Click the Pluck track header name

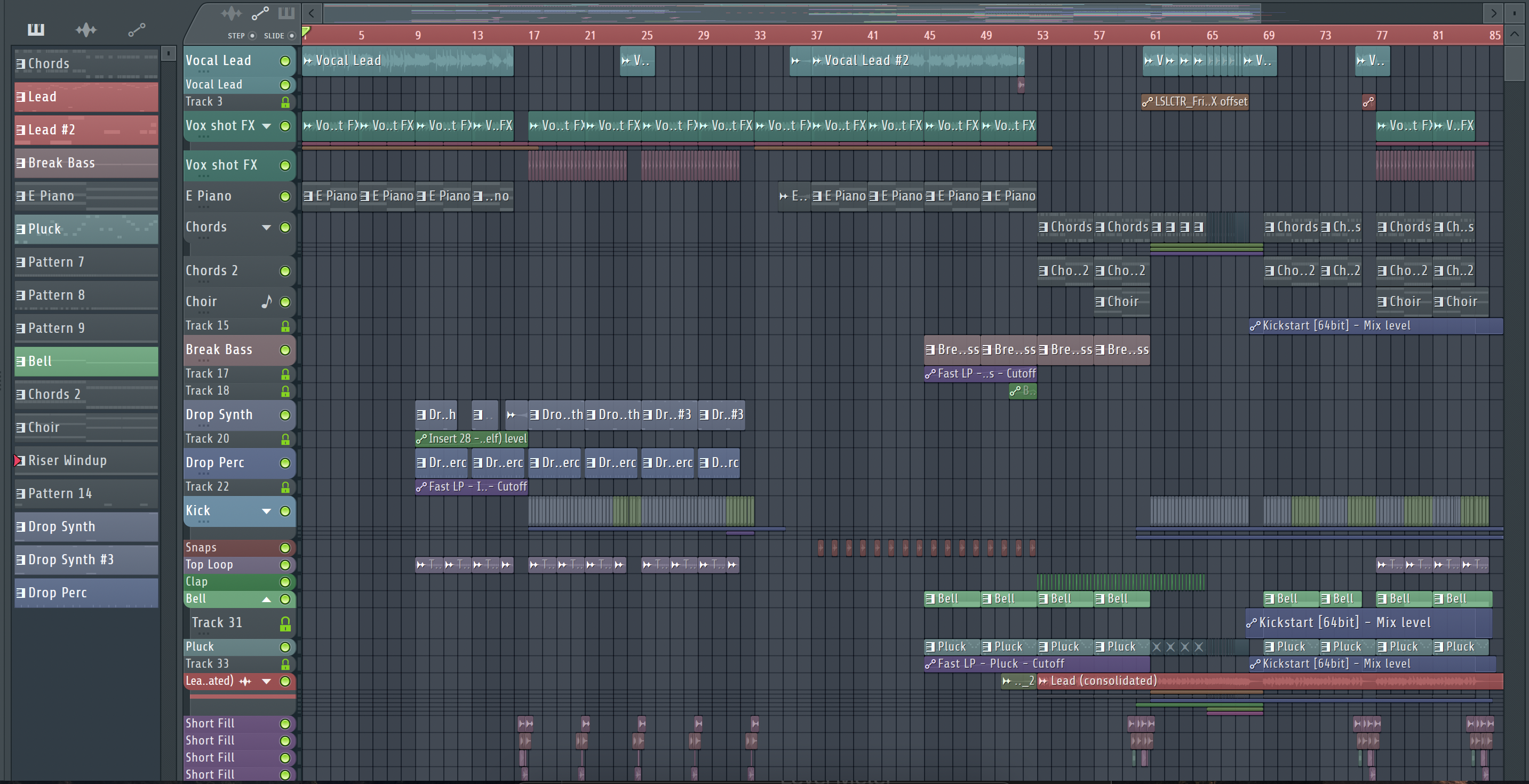200,647
